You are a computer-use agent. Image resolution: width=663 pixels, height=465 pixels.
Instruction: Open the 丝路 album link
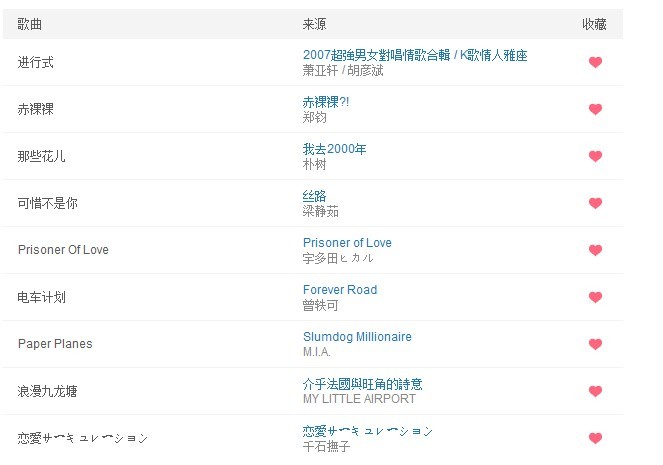click(314, 196)
